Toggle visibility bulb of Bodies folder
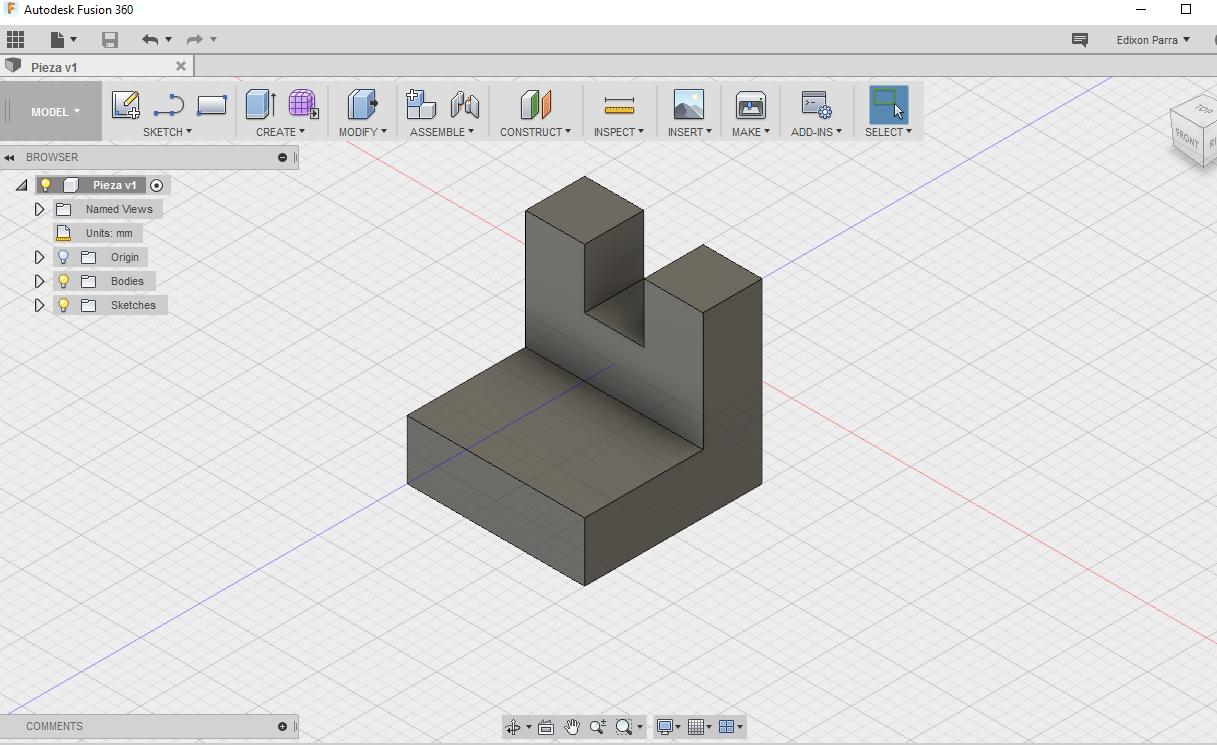Screen dimensions: 1217x745 [x=63, y=281]
